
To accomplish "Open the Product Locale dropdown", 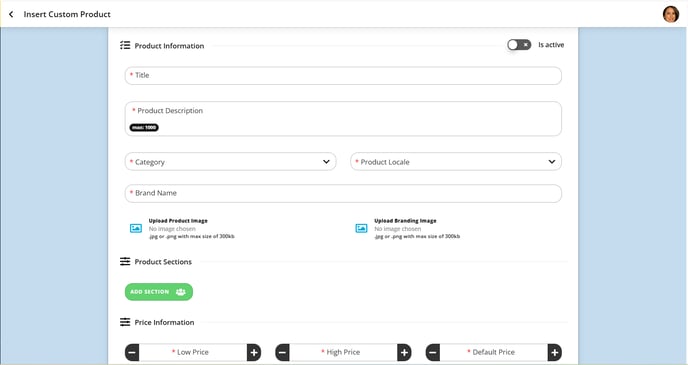I will point(456,161).
